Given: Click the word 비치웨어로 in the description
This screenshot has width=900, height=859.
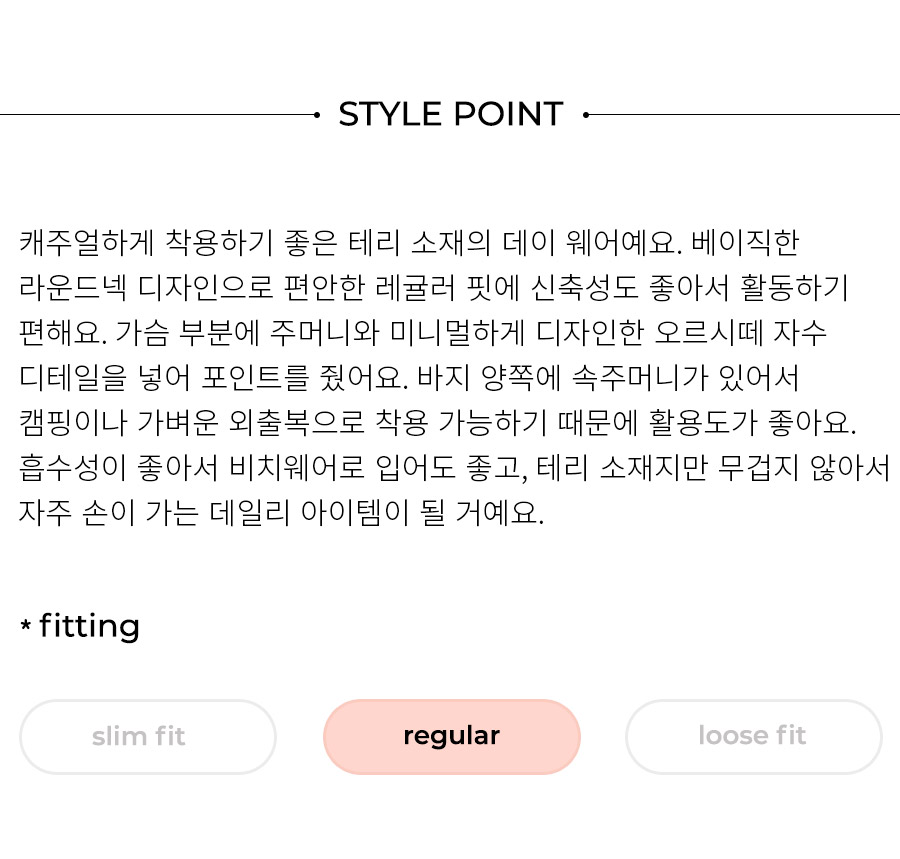Looking at the screenshot, I should click(297, 468).
